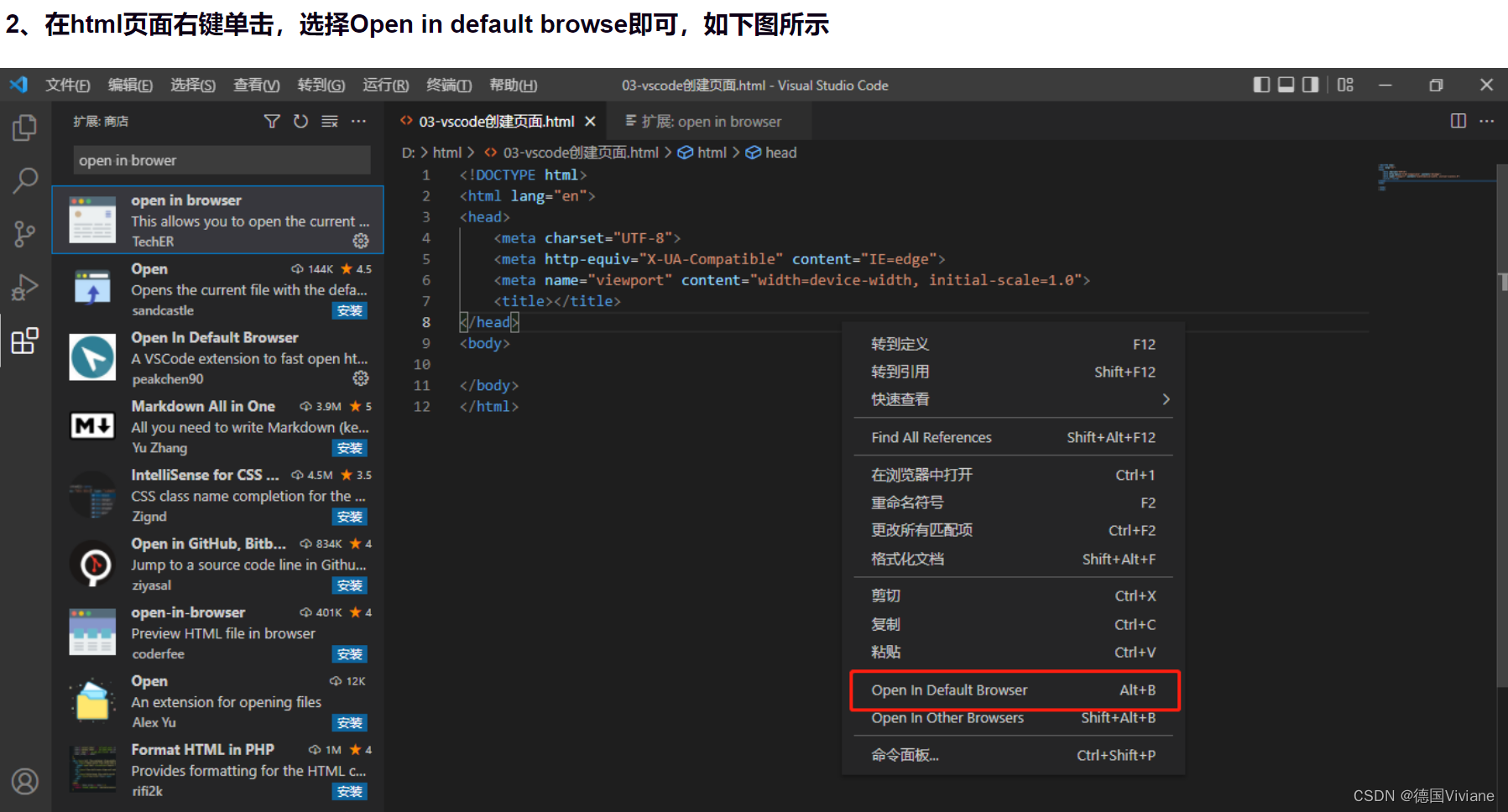Install Open in GitHub, Bitb... extension
This screenshot has height=812, width=1508.
(x=350, y=586)
